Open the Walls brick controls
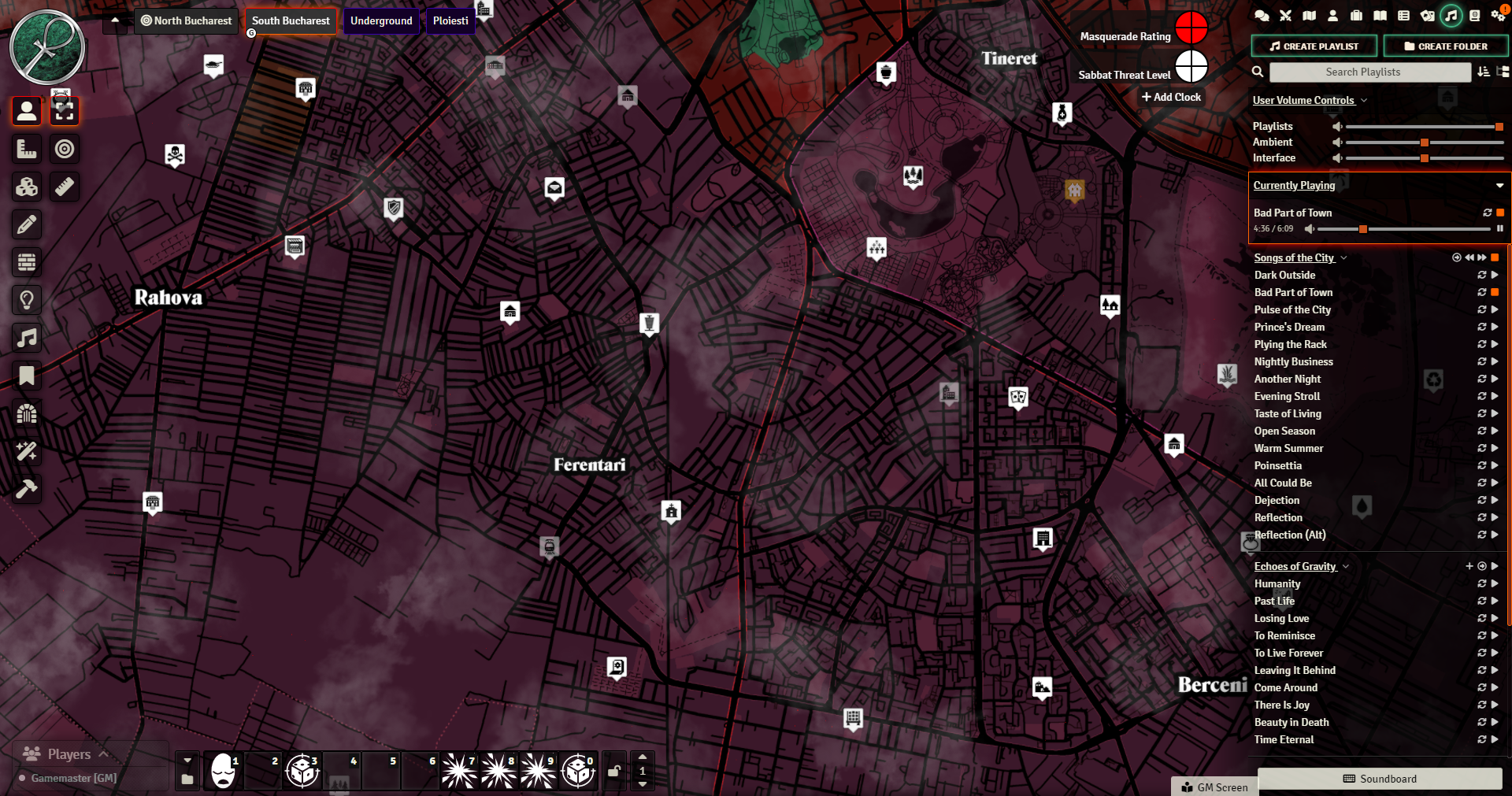The height and width of the screenshot is (796, 1512). pos(27,262)
